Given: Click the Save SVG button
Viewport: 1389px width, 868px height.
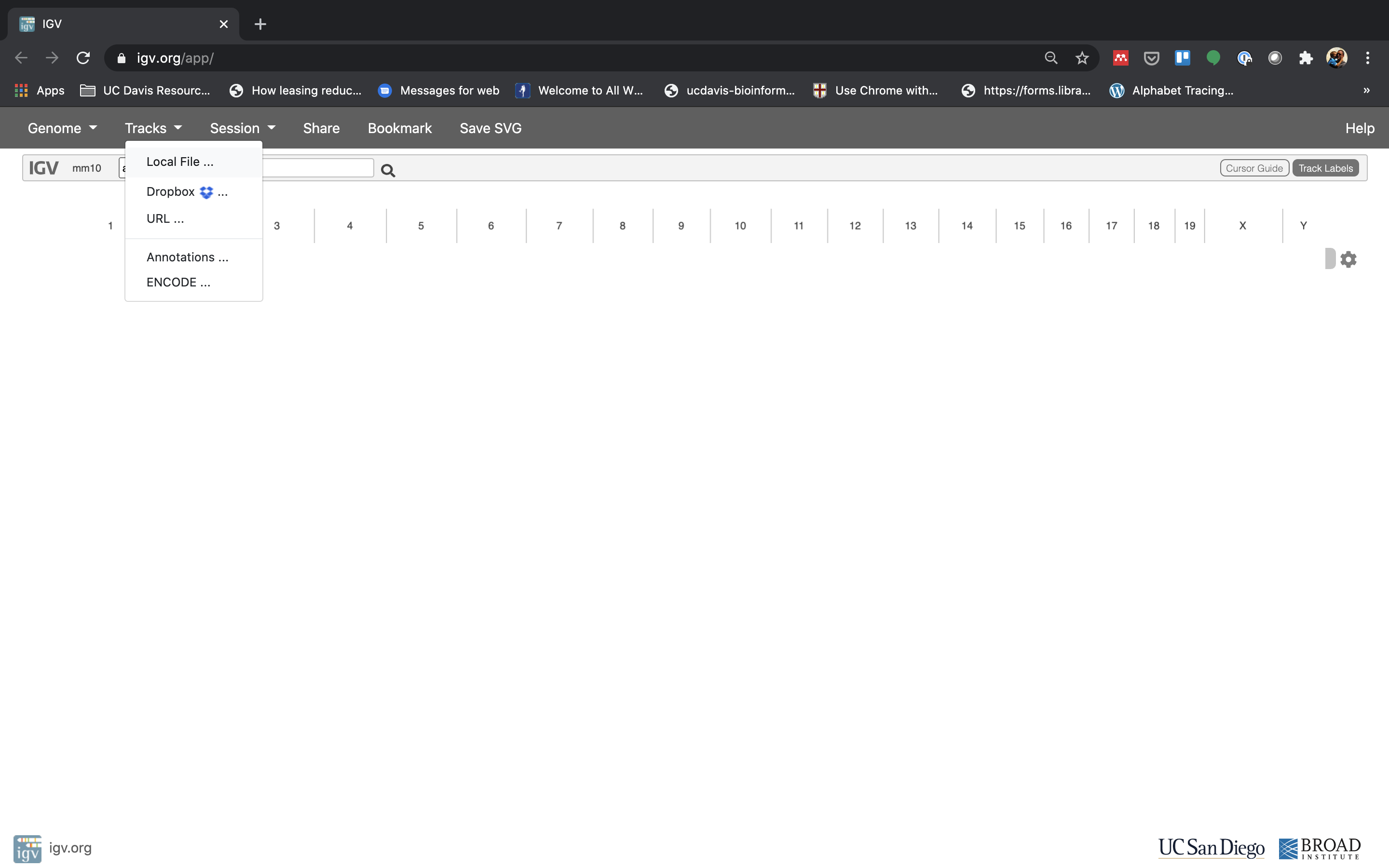Looking at the screenshot, I should pos(490,128).
